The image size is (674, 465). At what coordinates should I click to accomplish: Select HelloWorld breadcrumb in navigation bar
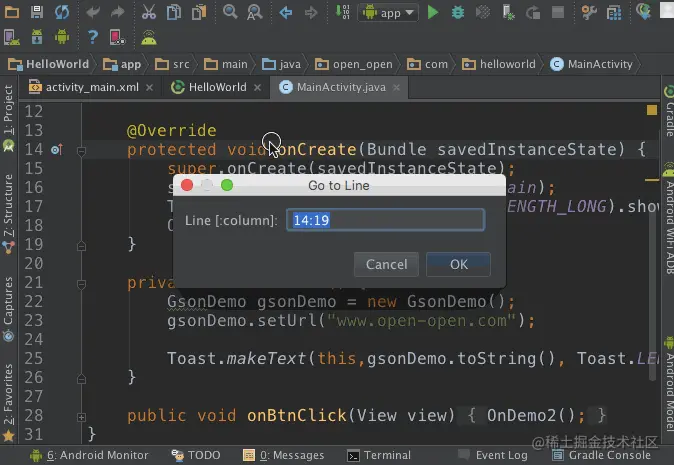(x=49, y=64)
